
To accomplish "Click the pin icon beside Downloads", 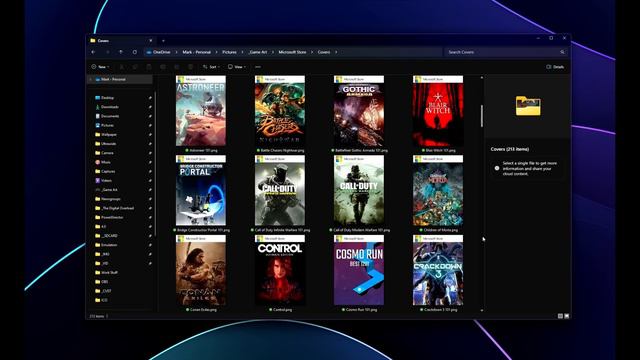I will click(150, 107).
